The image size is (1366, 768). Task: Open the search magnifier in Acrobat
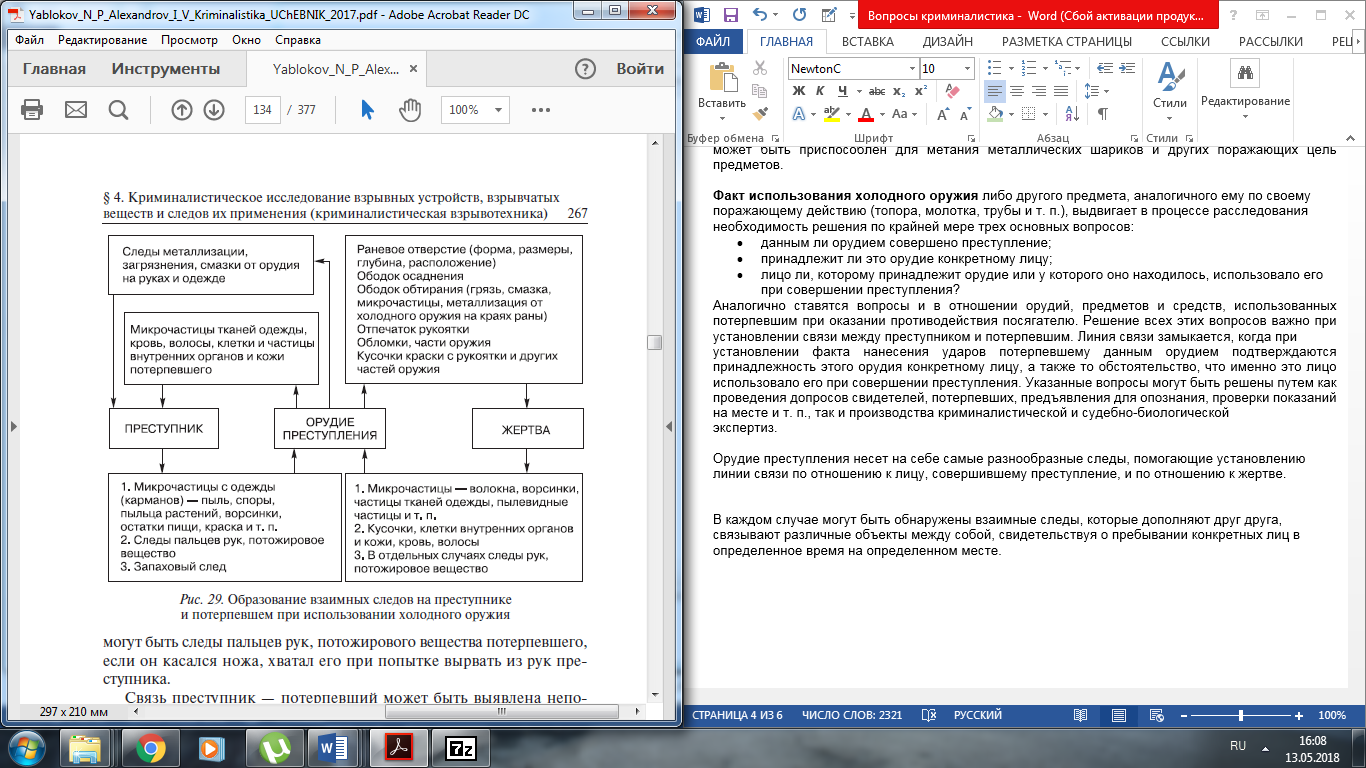click(x=118, y=110)
